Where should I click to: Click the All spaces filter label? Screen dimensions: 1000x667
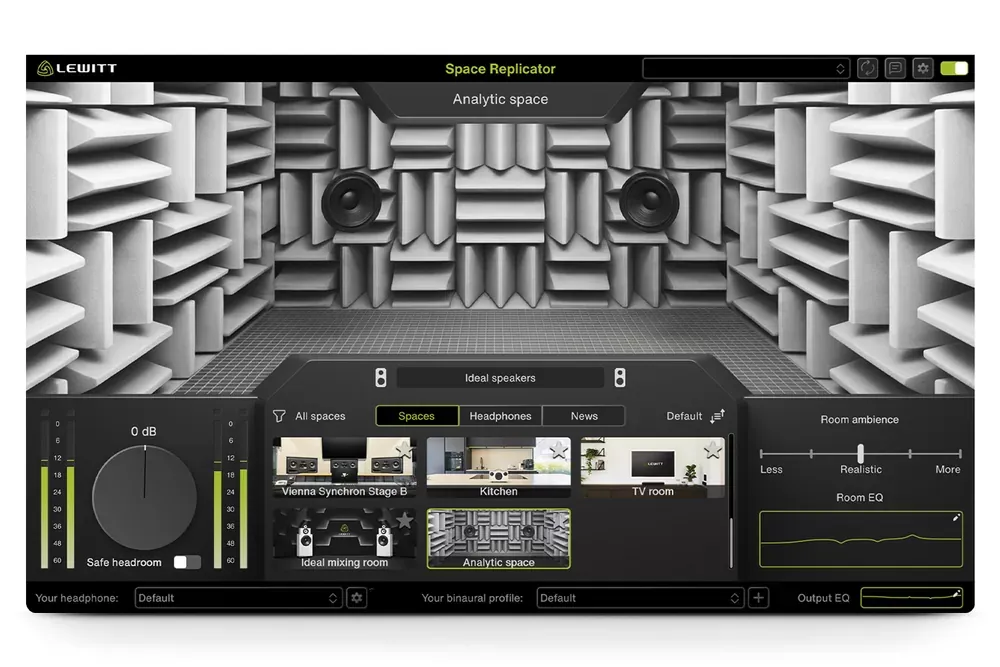click(x=320, y=416)
